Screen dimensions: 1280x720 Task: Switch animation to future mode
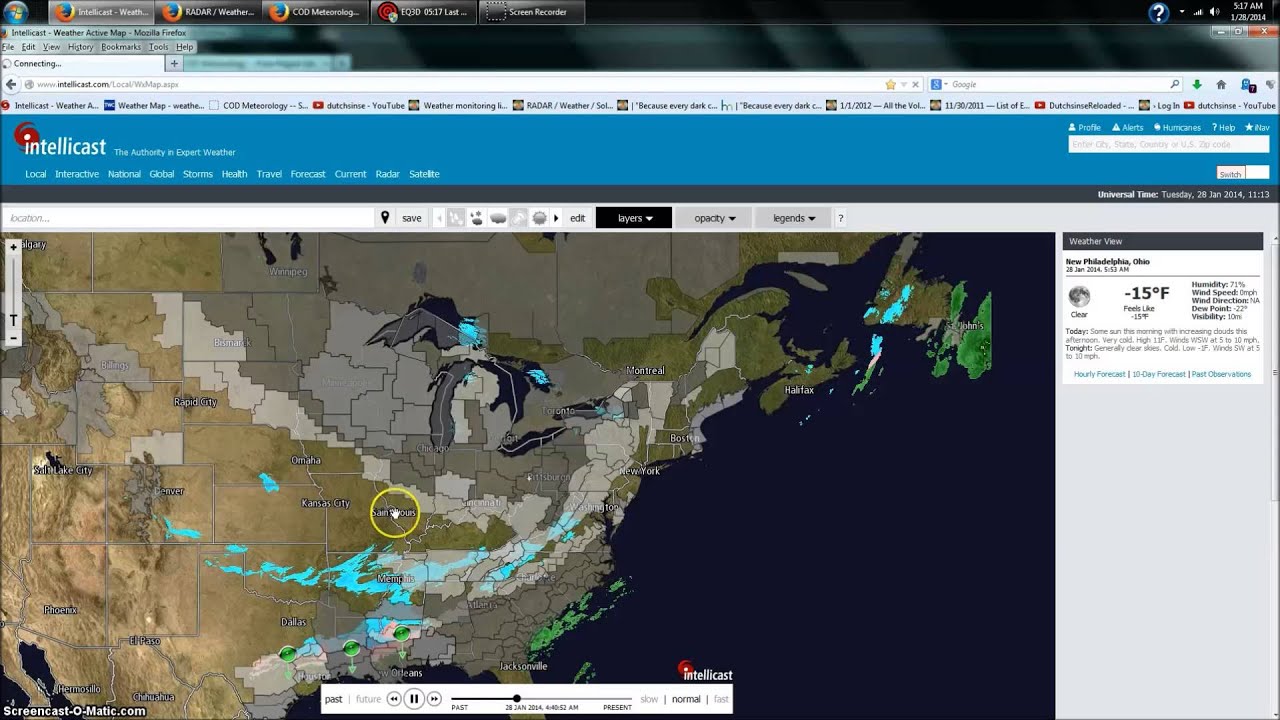point(369,699)
